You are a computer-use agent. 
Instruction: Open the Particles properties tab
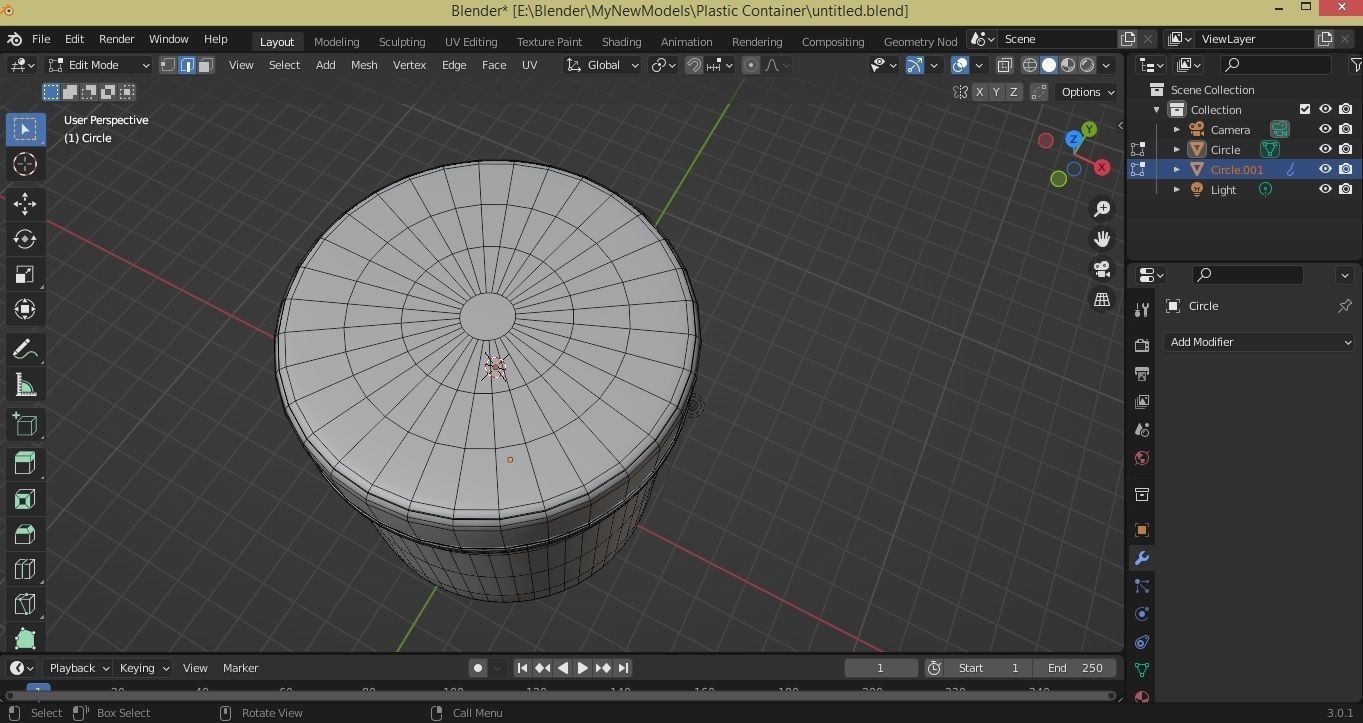pyautogui.click(x=1142, y=586)
